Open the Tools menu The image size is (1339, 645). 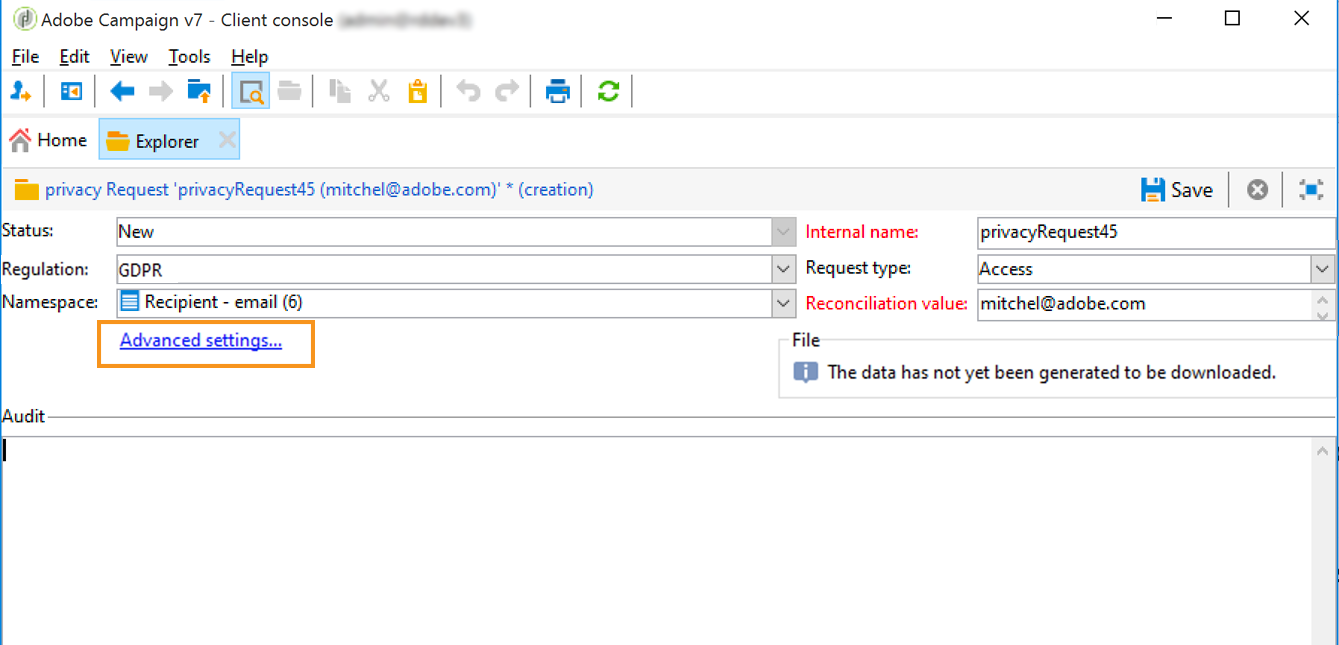click(x=189, y=57)
